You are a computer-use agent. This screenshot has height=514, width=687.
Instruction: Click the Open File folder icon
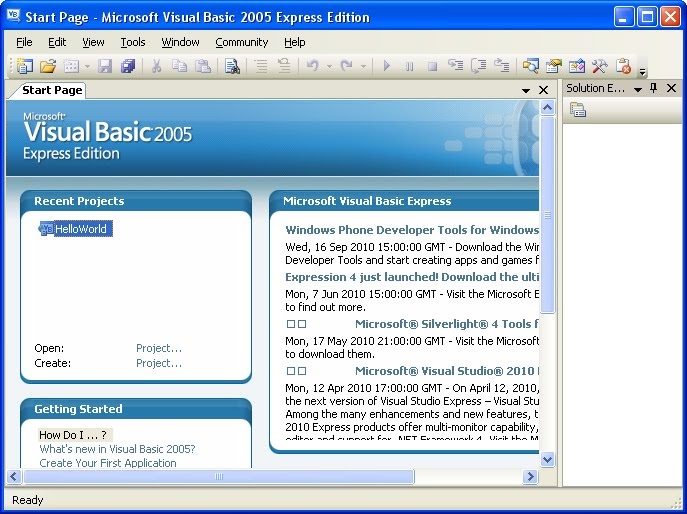click(x=48, y=66)
